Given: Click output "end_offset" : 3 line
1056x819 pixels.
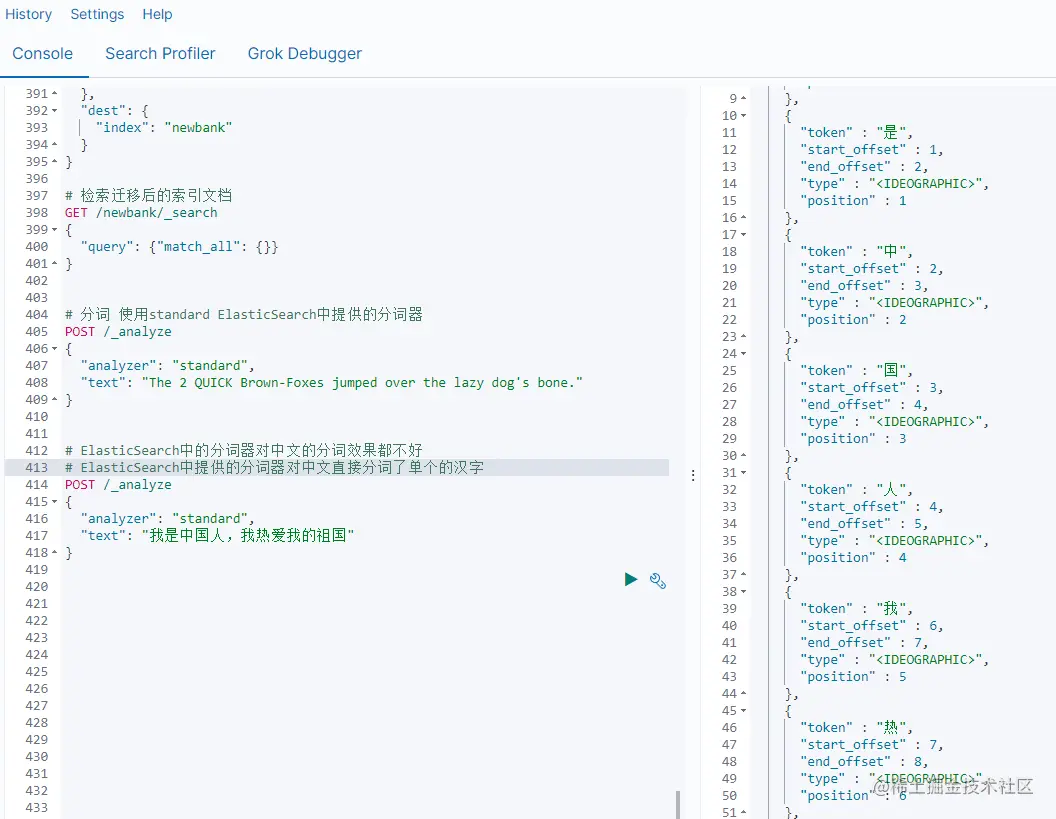Looking at the screenshot, I should (864, 286).
